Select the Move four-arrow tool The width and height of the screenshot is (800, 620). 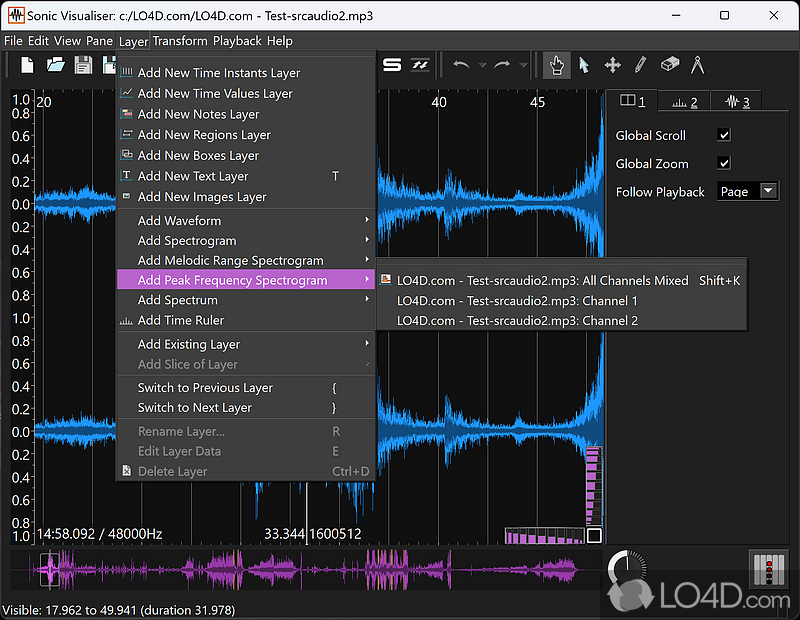pyautogui.click(x=612, y=65)
